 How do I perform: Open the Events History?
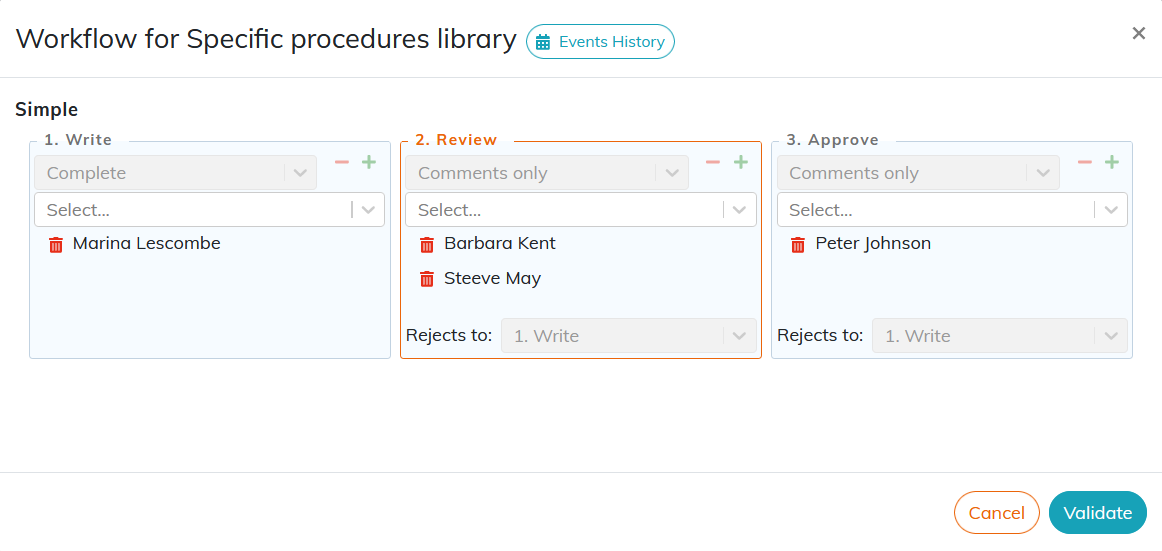point(600,41)
